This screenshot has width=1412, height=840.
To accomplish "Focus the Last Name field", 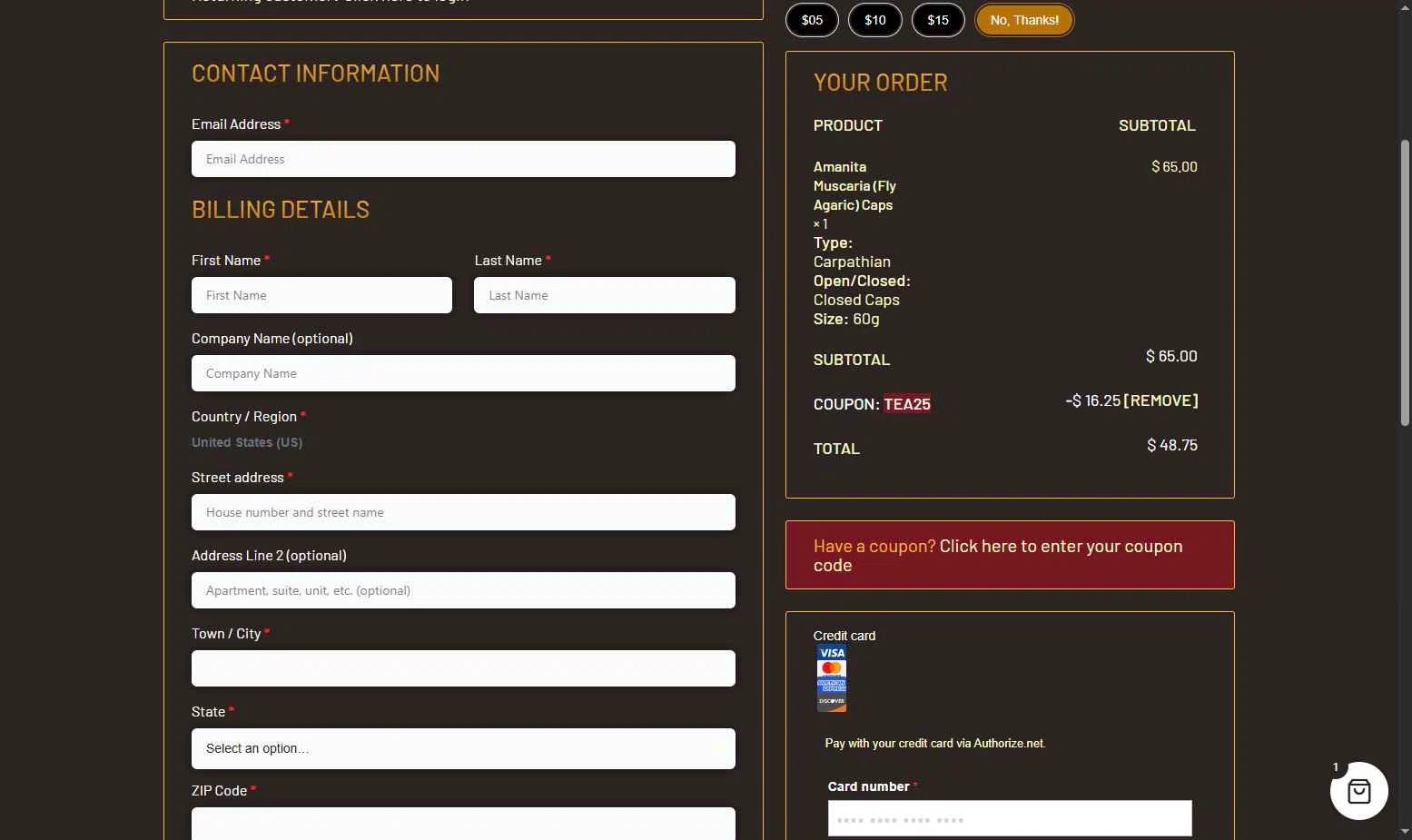I will [605, 295].
